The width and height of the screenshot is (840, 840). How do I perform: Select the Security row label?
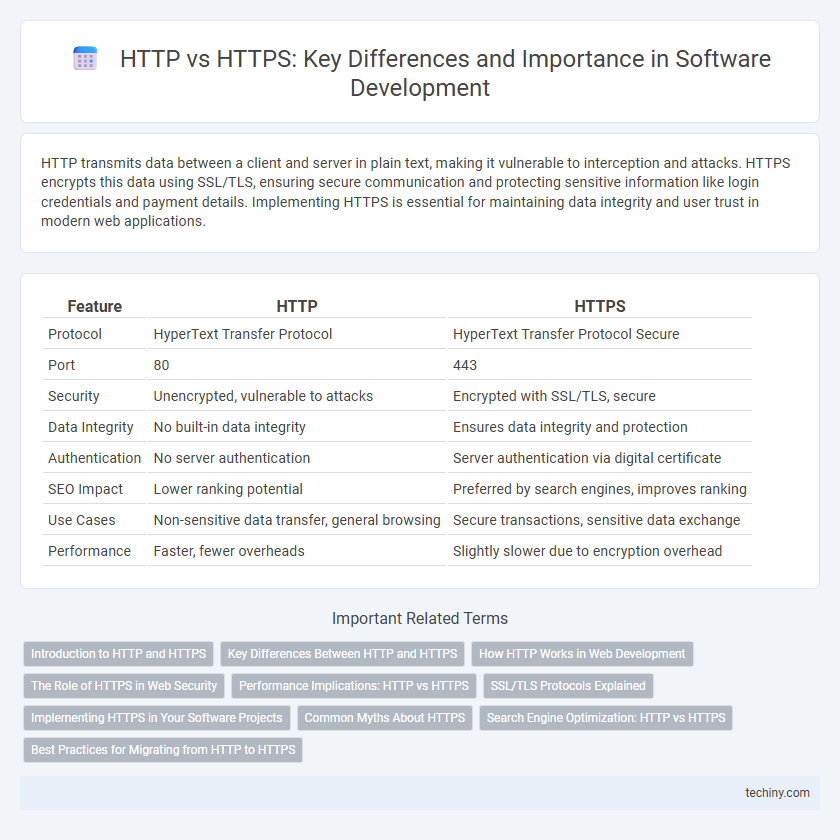73,396
